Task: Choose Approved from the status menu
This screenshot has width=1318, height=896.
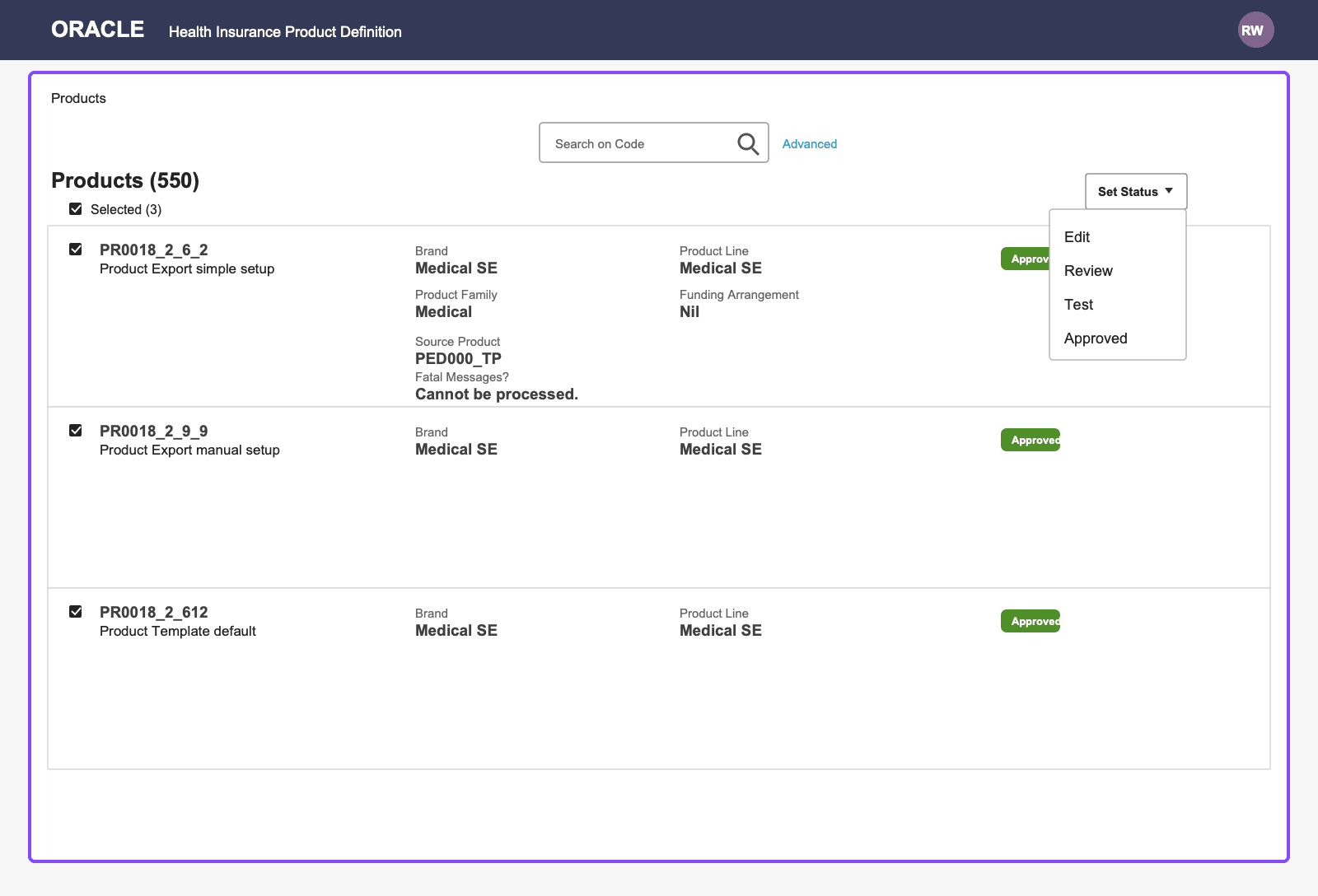Action: (1117, 338)
